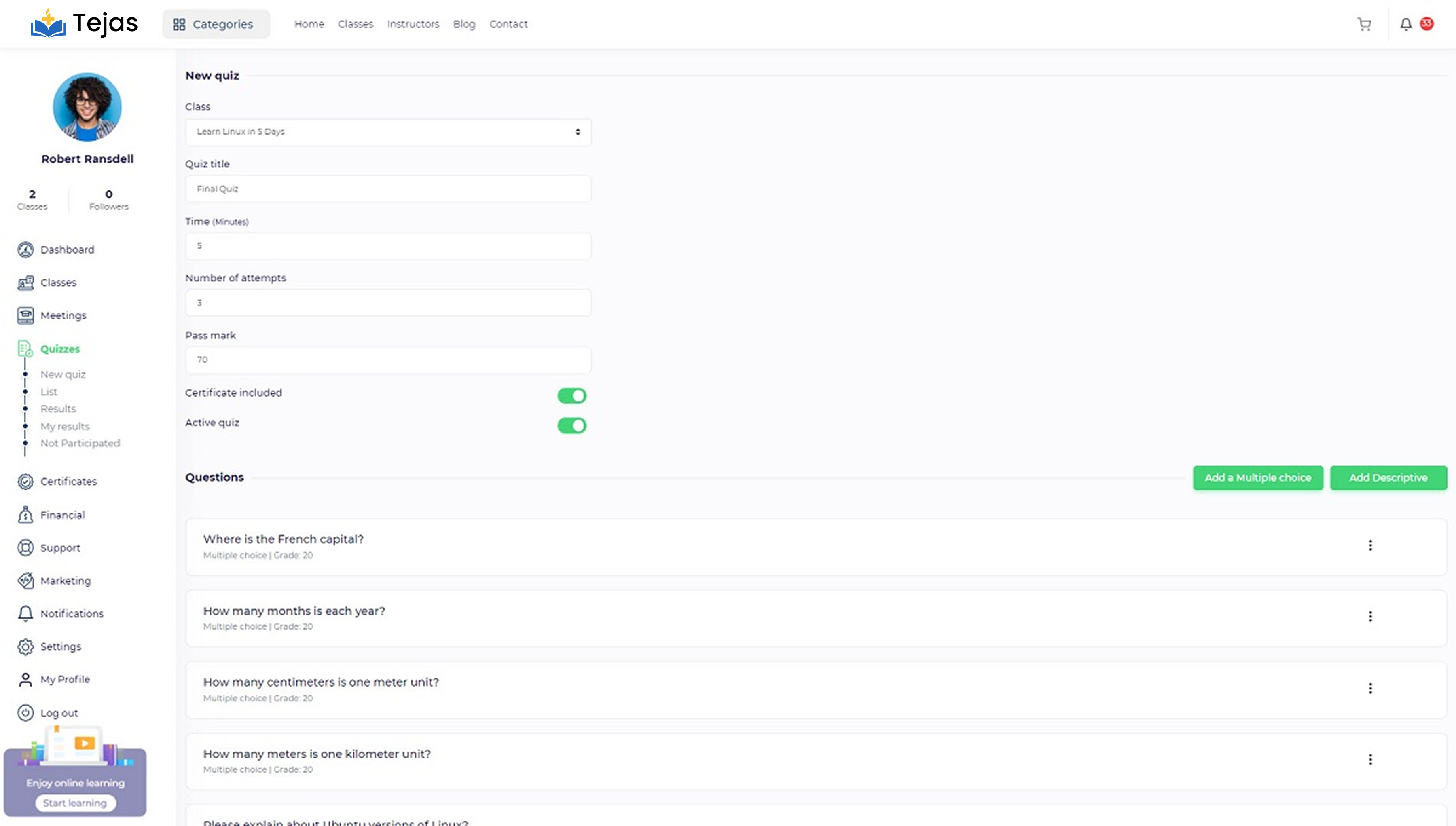
Task: Open the Blog navigation link
Action: [463, 24]
